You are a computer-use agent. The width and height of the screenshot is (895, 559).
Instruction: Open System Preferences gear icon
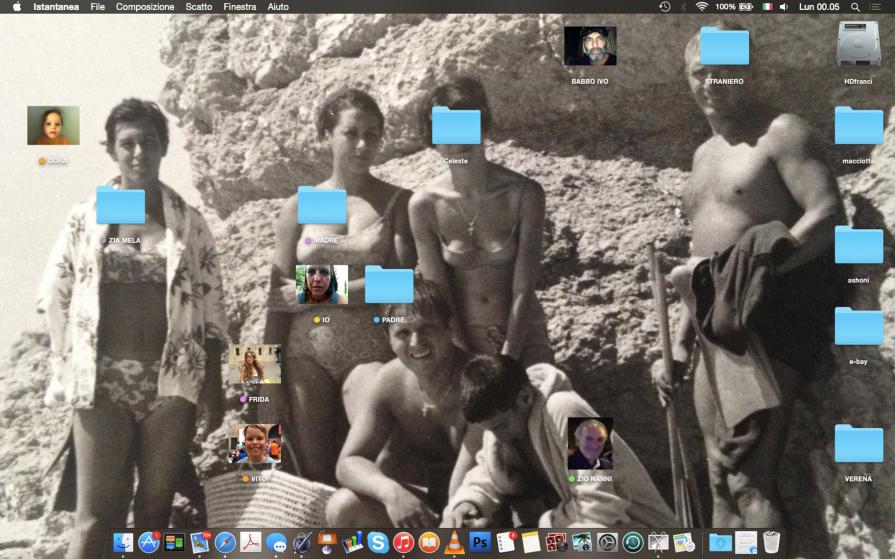pos(608,542)
